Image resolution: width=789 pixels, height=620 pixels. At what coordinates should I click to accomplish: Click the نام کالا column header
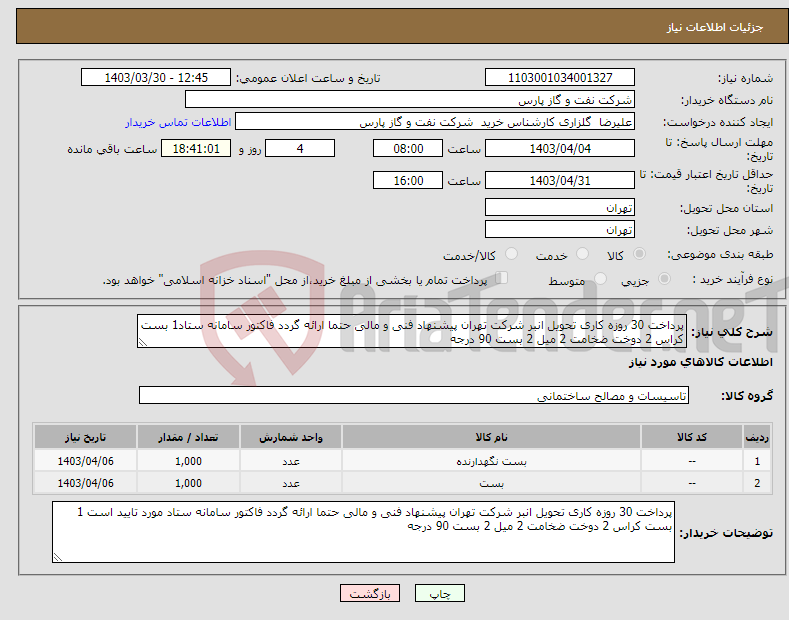click(492, 437)
